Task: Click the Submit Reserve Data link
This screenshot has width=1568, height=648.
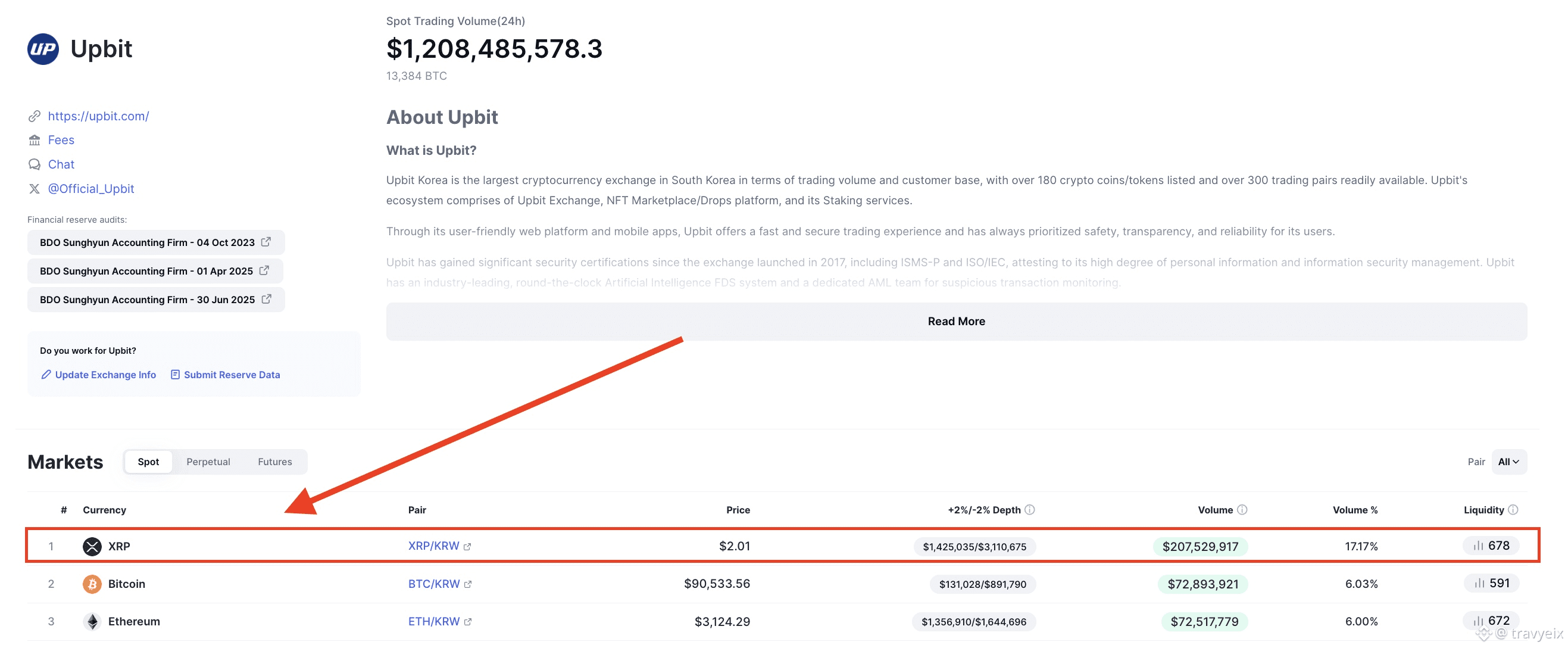Action: pos(232,375)
